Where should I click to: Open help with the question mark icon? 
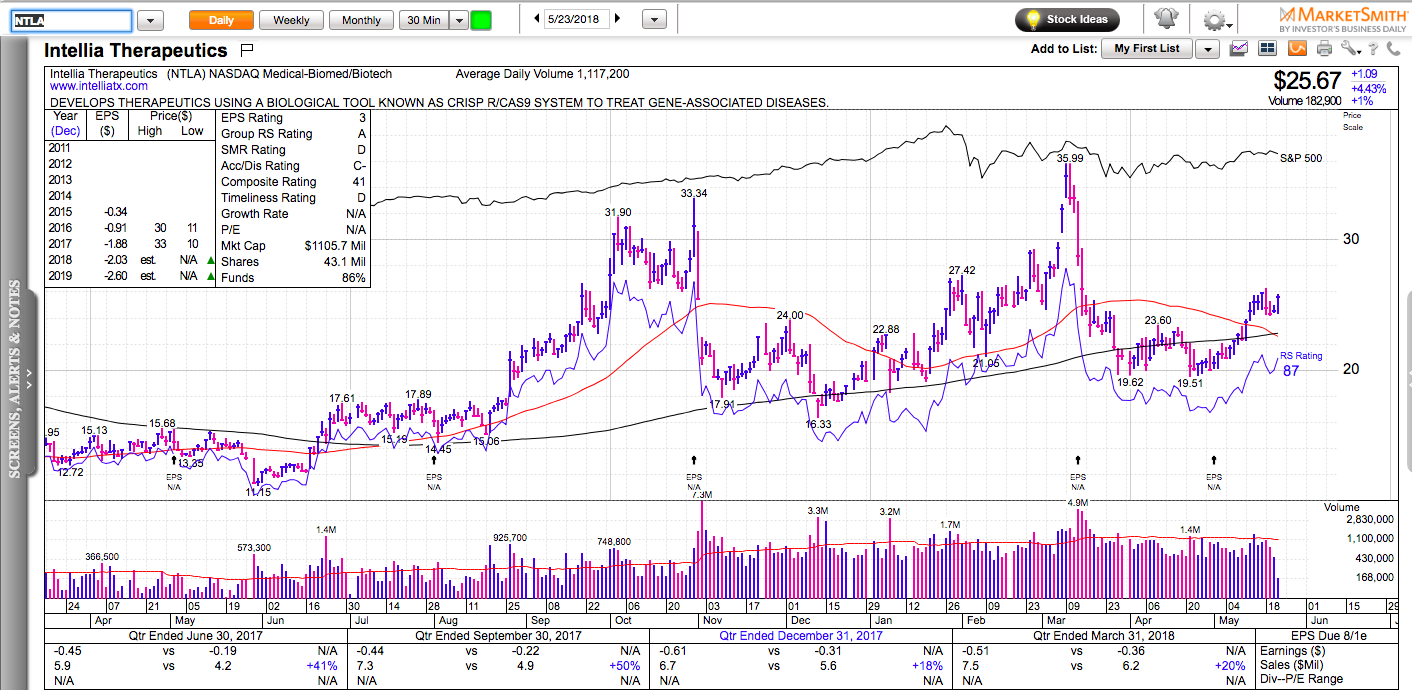pyautogui.click(x=1374, y=48)
